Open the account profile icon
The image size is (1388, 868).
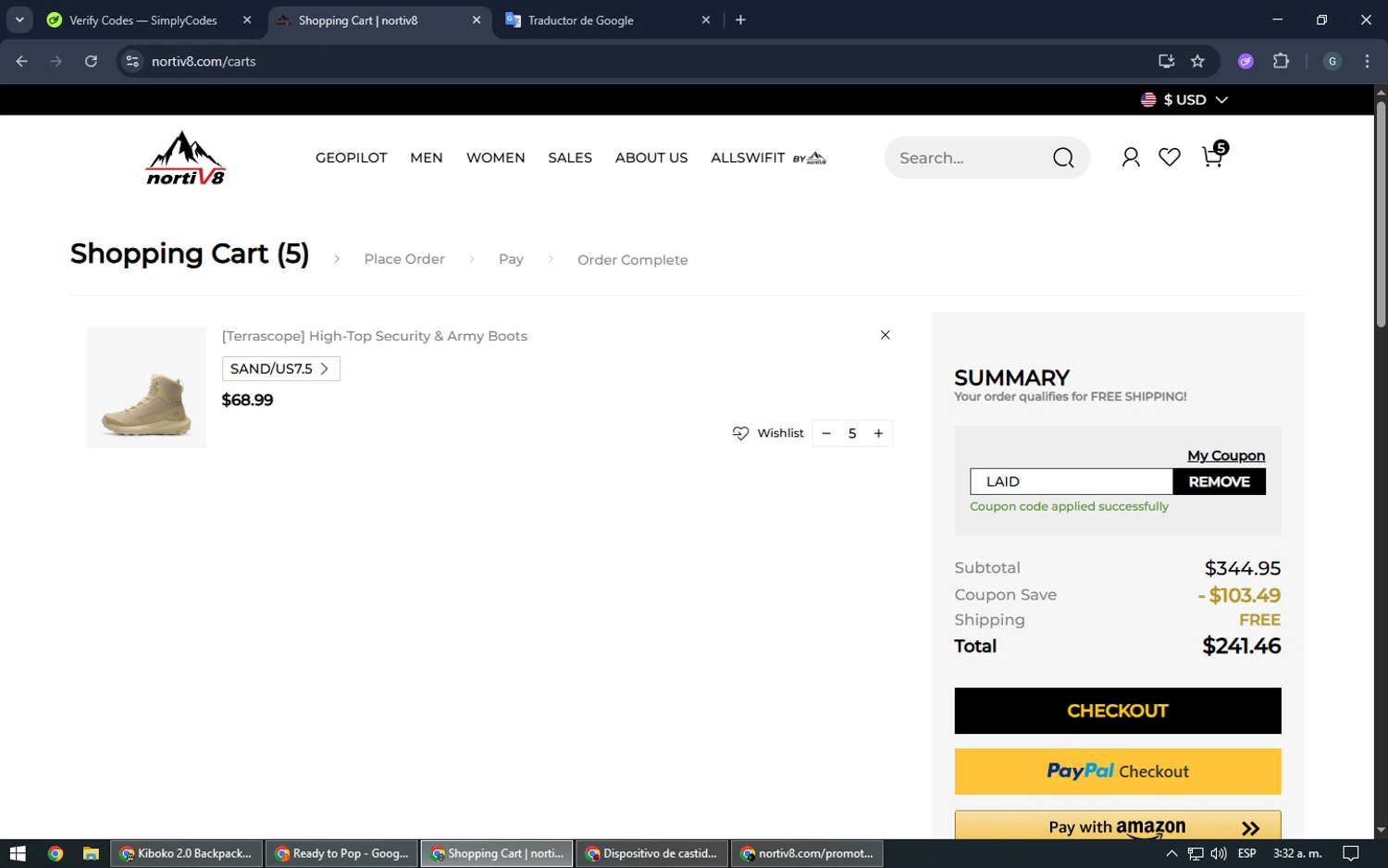tap(1130, 158)
